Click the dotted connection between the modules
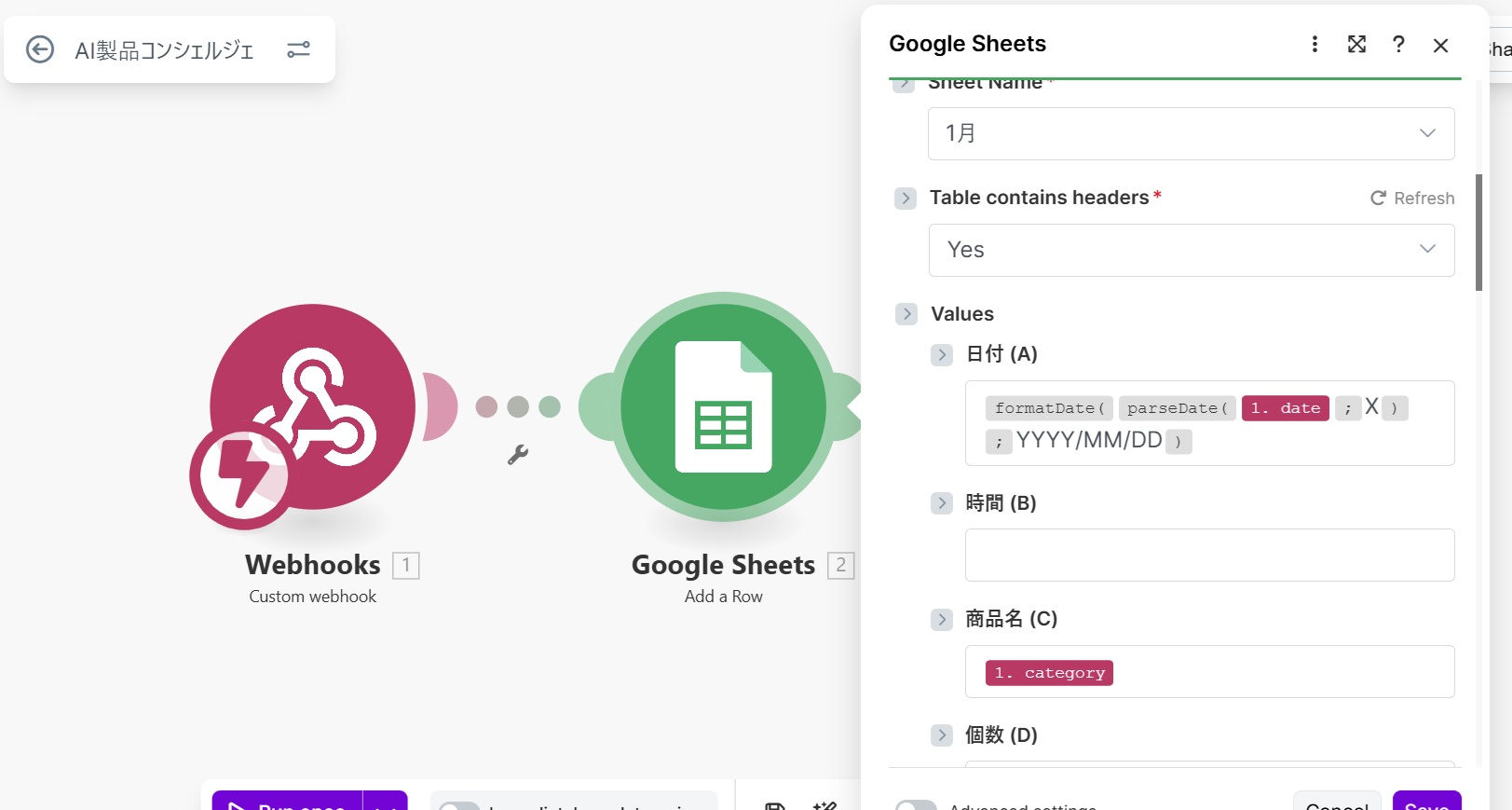This screenshot has height=810, width=1512. [518, 406]
